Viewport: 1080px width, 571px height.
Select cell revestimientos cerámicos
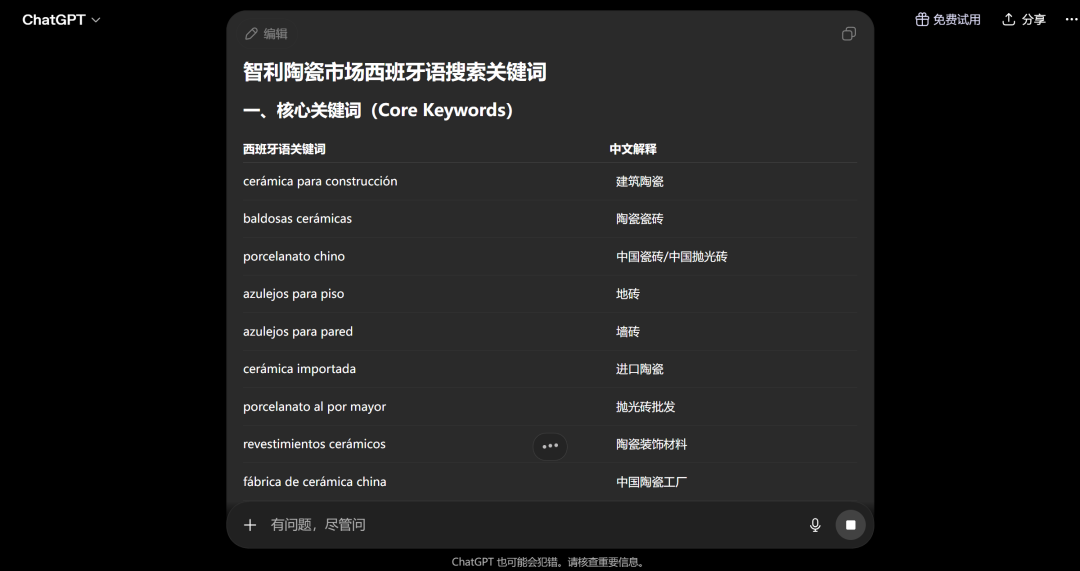tap(314, 444)
